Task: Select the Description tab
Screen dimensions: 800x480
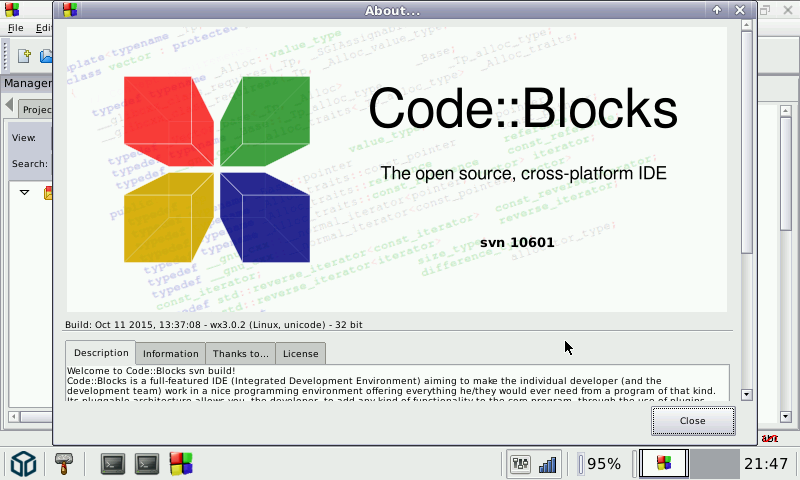Action: tap(101, 352)
